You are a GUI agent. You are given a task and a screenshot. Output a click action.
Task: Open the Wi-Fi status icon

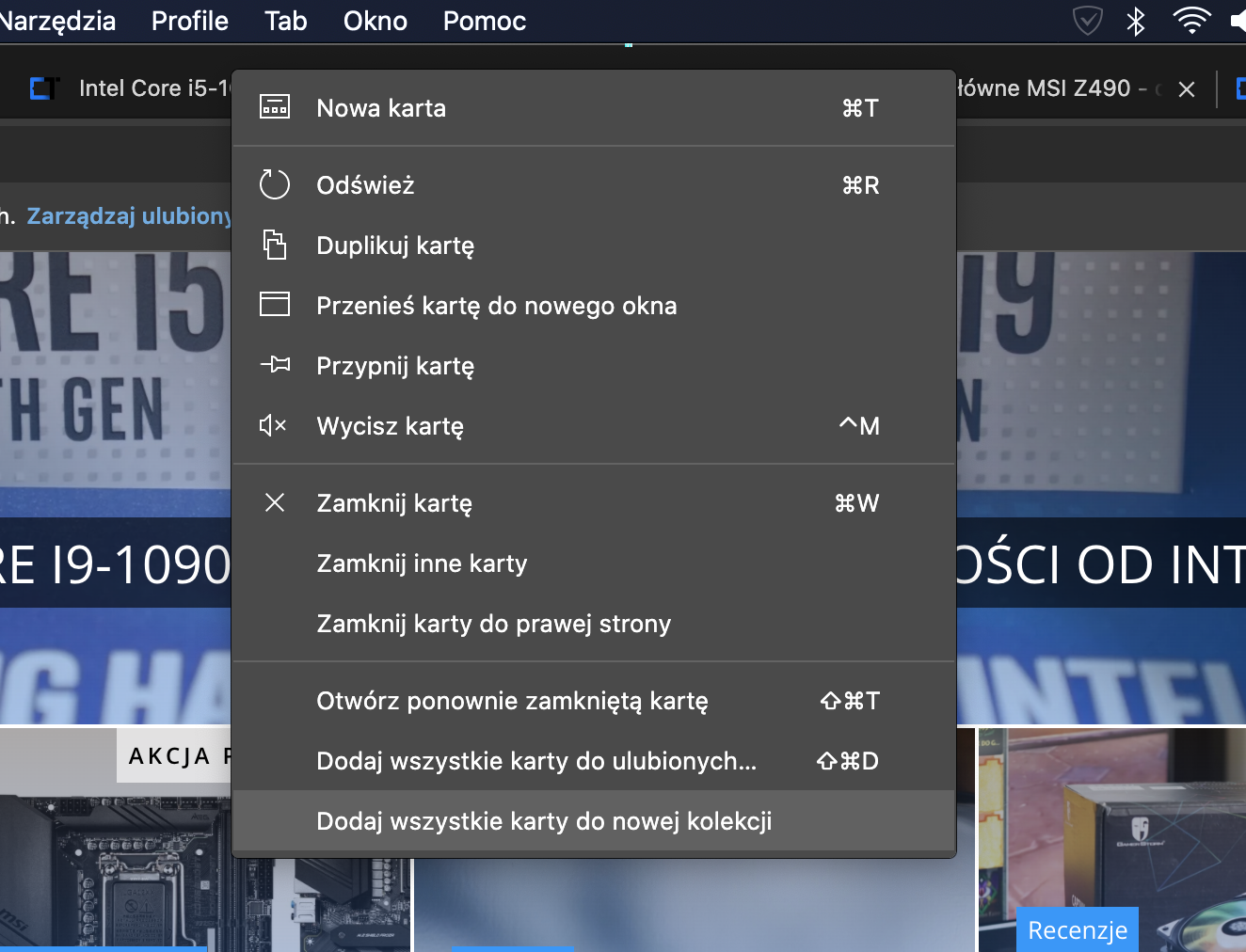pyautogui.click(x=1191, y=20)
